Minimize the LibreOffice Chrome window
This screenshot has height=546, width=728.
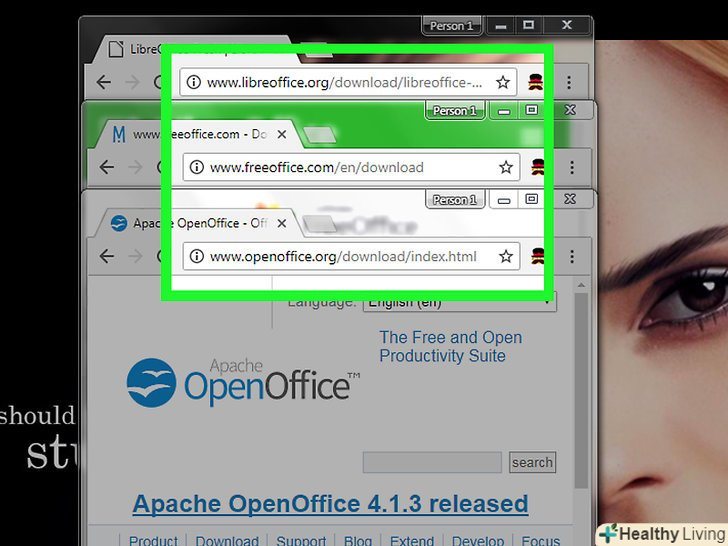pyautogui.click(x=500, y=26)
